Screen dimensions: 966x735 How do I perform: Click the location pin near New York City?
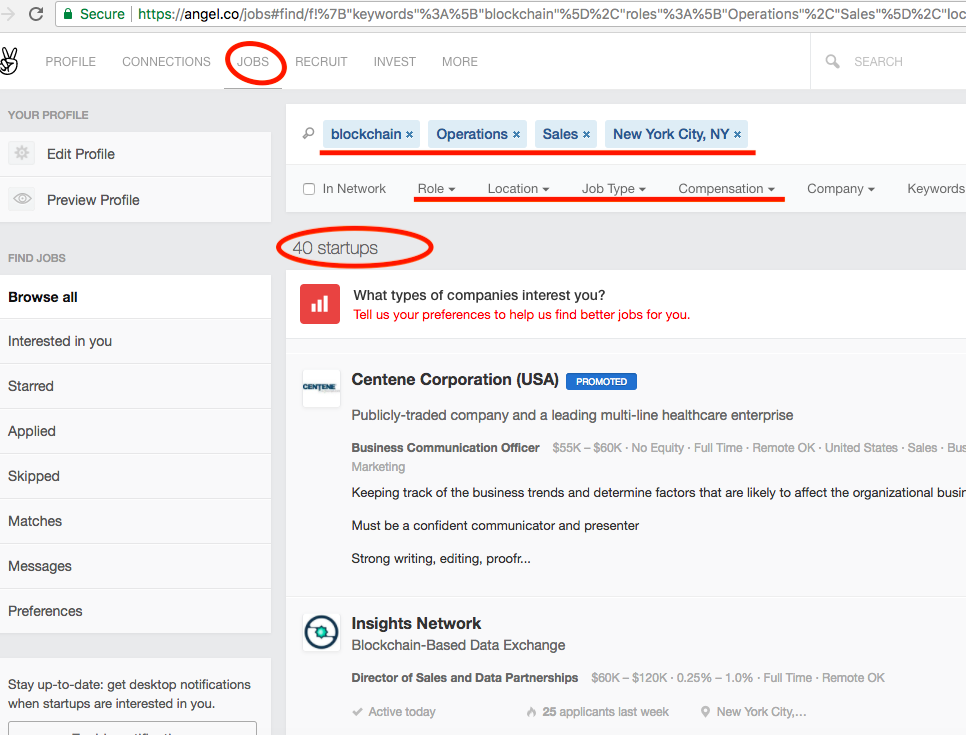click(x=705, y=712)
